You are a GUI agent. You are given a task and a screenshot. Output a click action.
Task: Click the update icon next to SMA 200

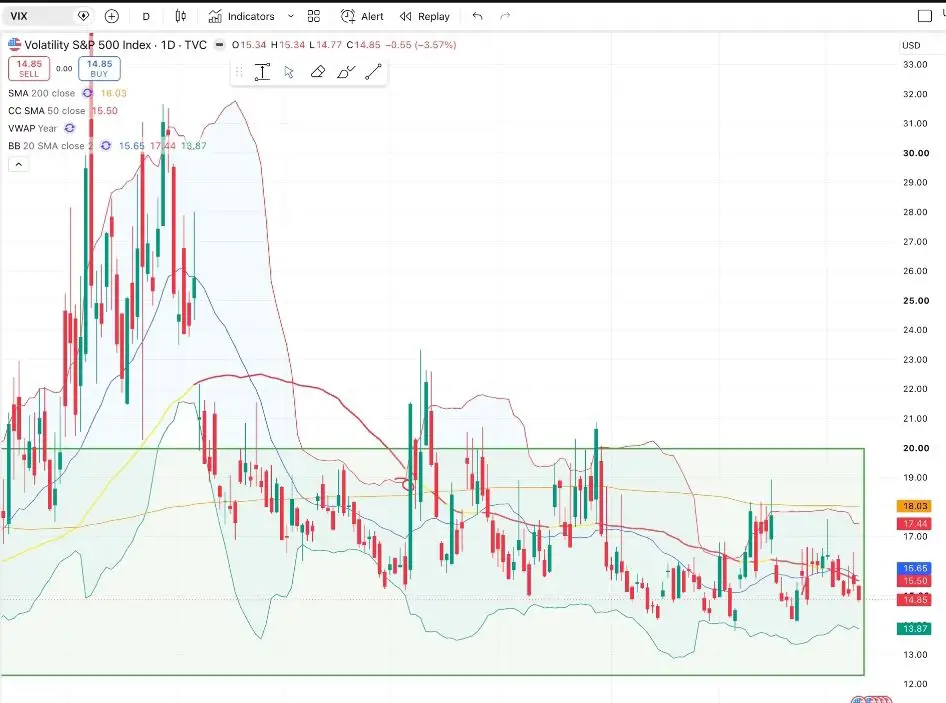87,93
